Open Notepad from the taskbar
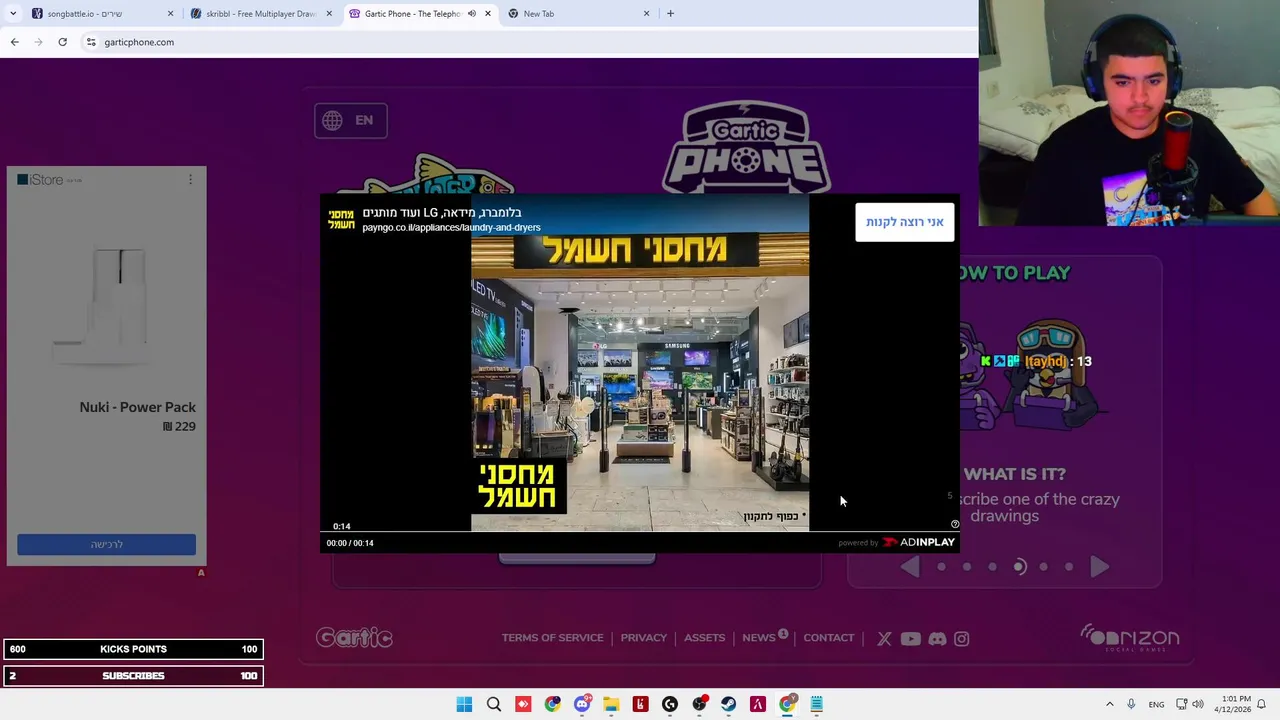Screen dimensions: 1280x720 coord(816,704)
